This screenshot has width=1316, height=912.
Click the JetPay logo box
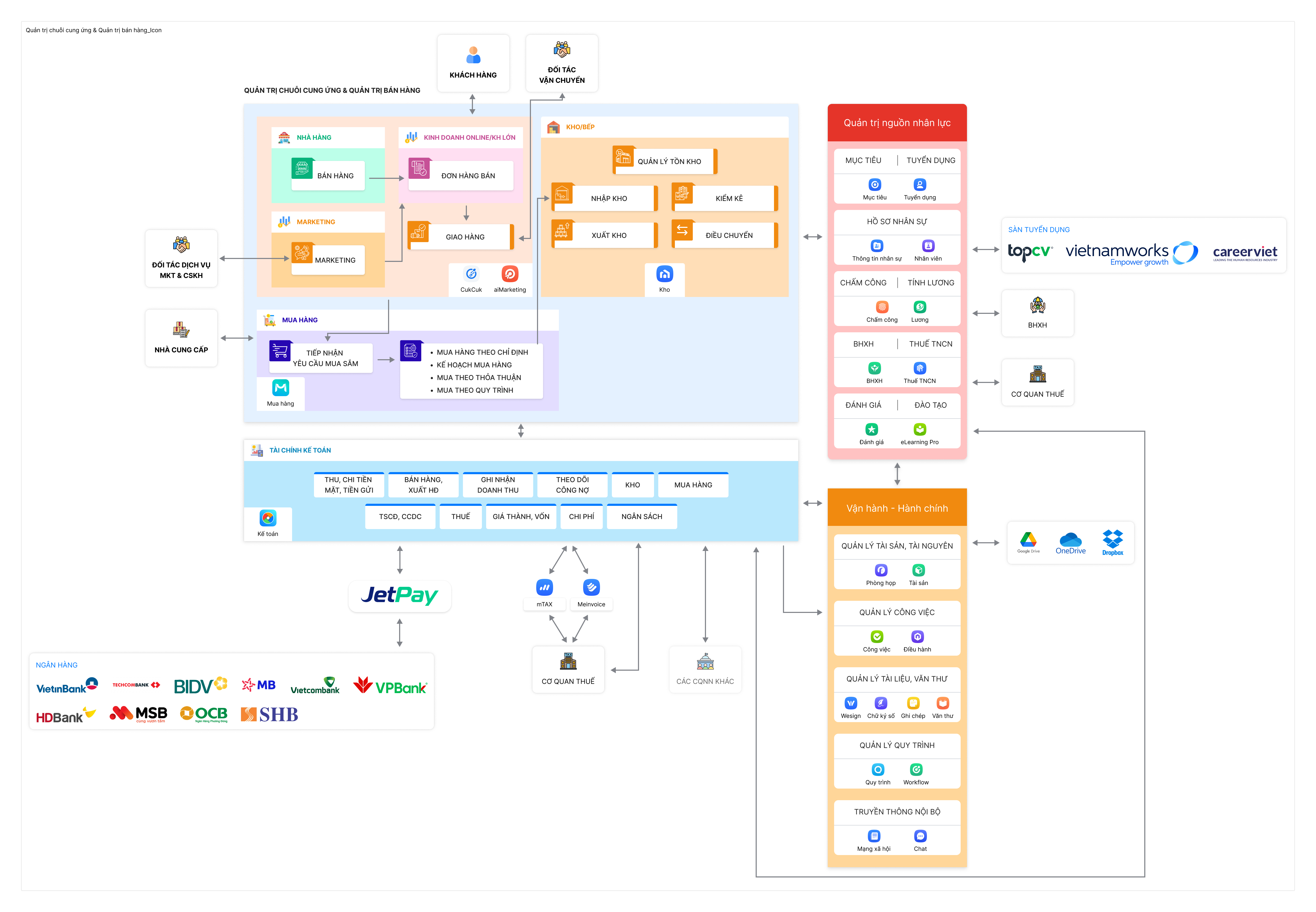pos(400,596)
